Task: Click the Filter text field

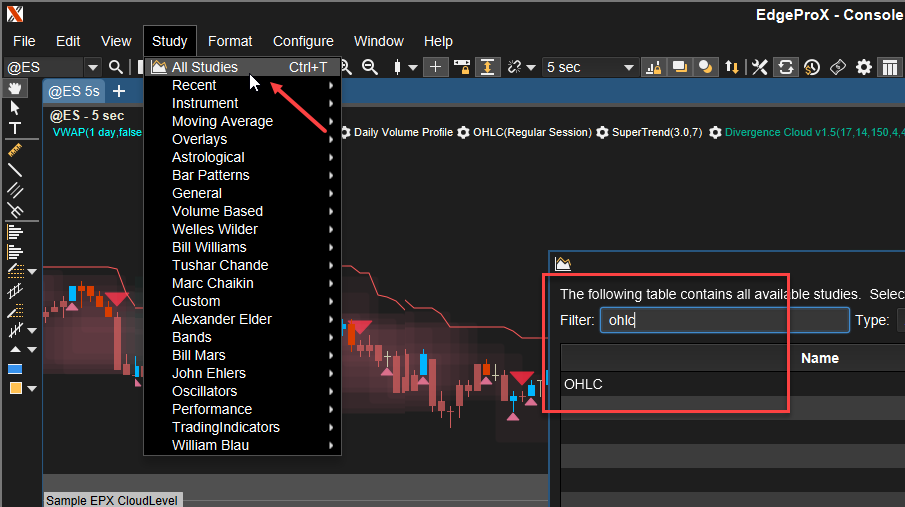Action: click(x=724, y=320)
